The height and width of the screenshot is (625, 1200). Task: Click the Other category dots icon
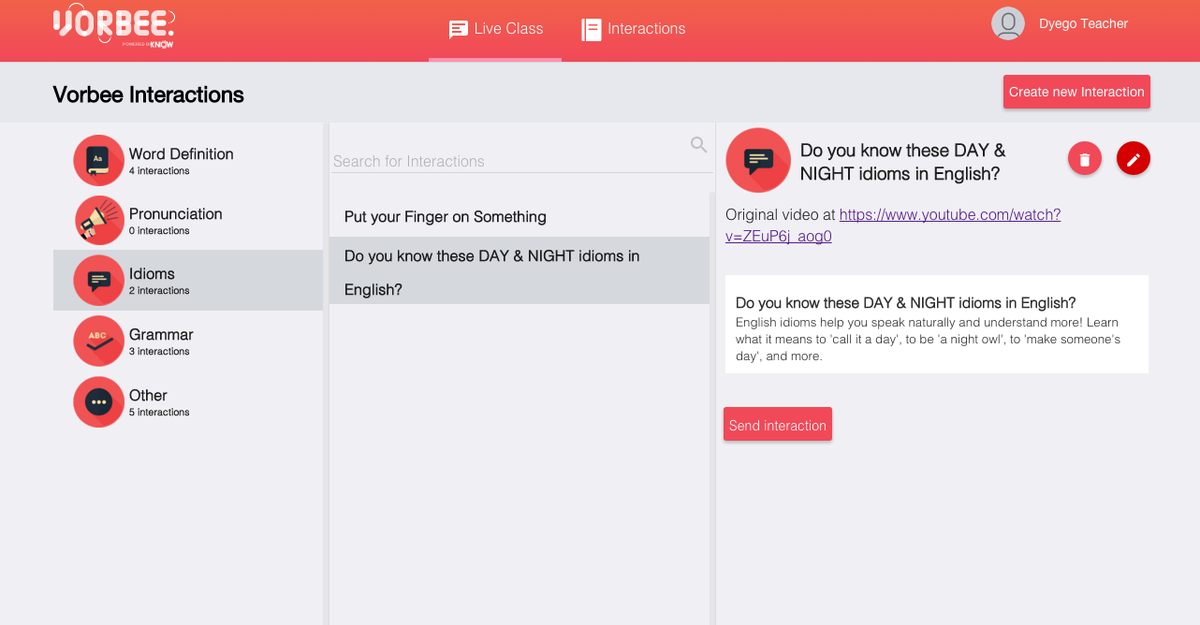[99, 402]
